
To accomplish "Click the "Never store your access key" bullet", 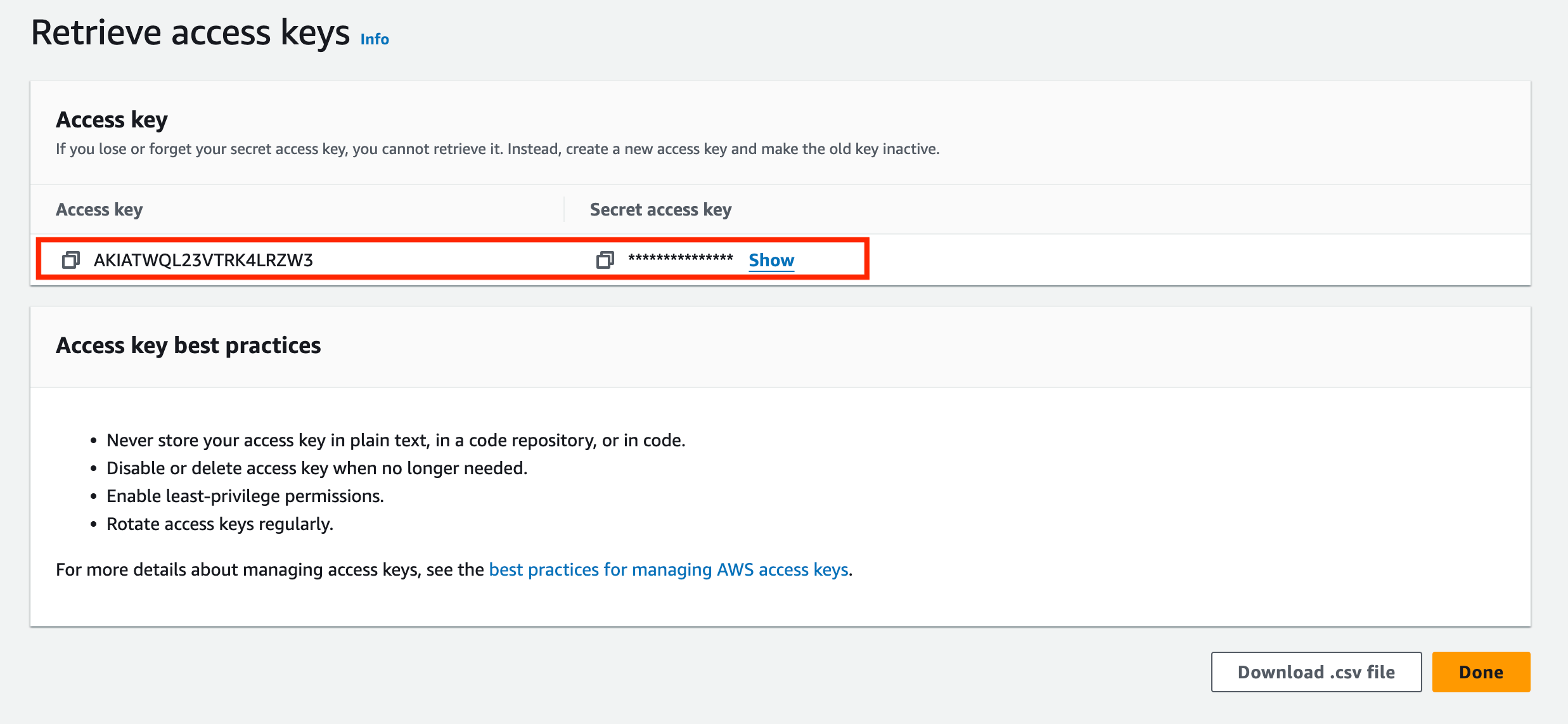I will pos(395,440).
